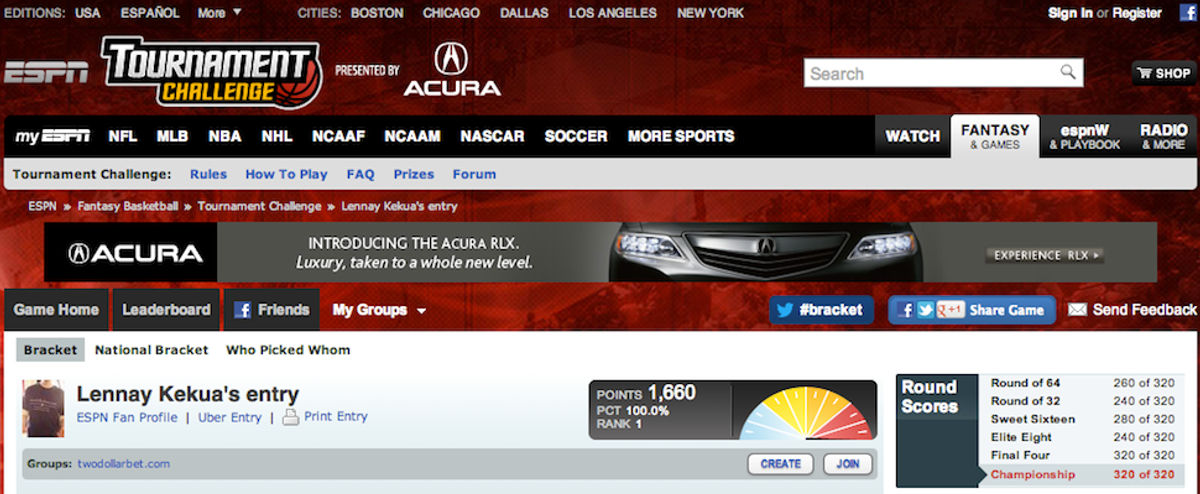Click the printer icon beside Print Entry
Viewport: 1200px width, 494px height.
[290, 417]
